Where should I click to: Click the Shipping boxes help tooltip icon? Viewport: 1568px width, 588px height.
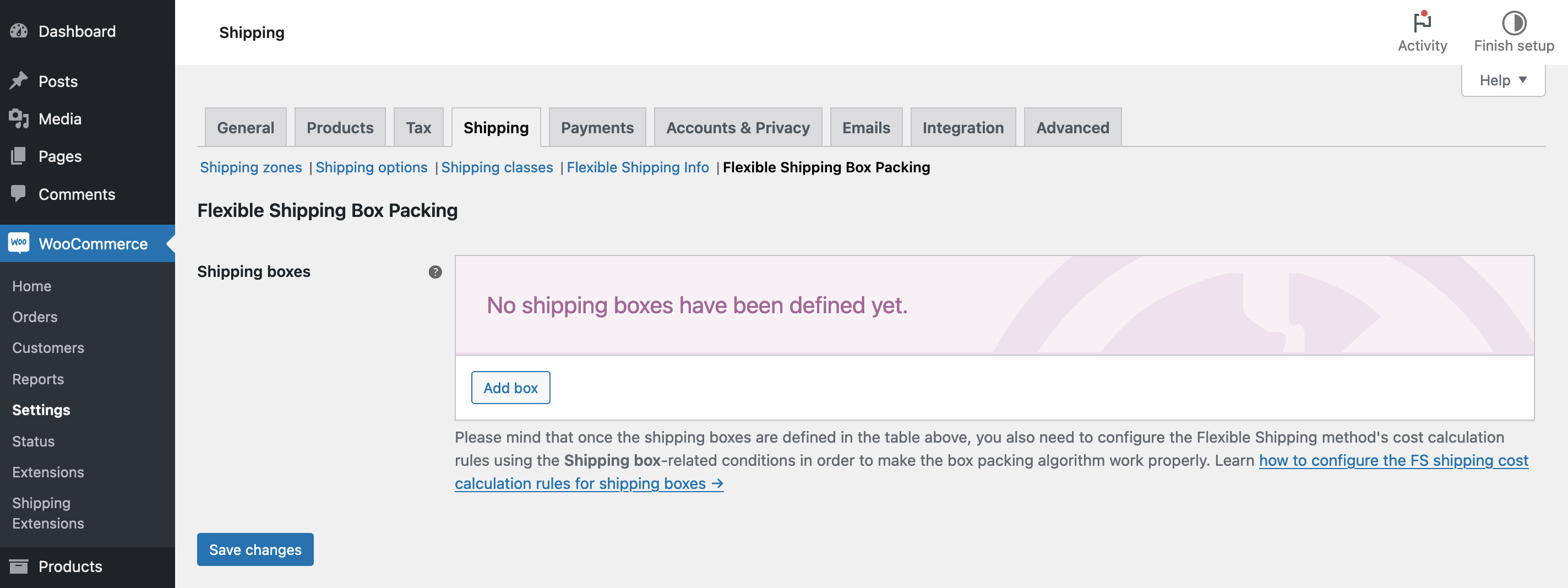[434, 272]
